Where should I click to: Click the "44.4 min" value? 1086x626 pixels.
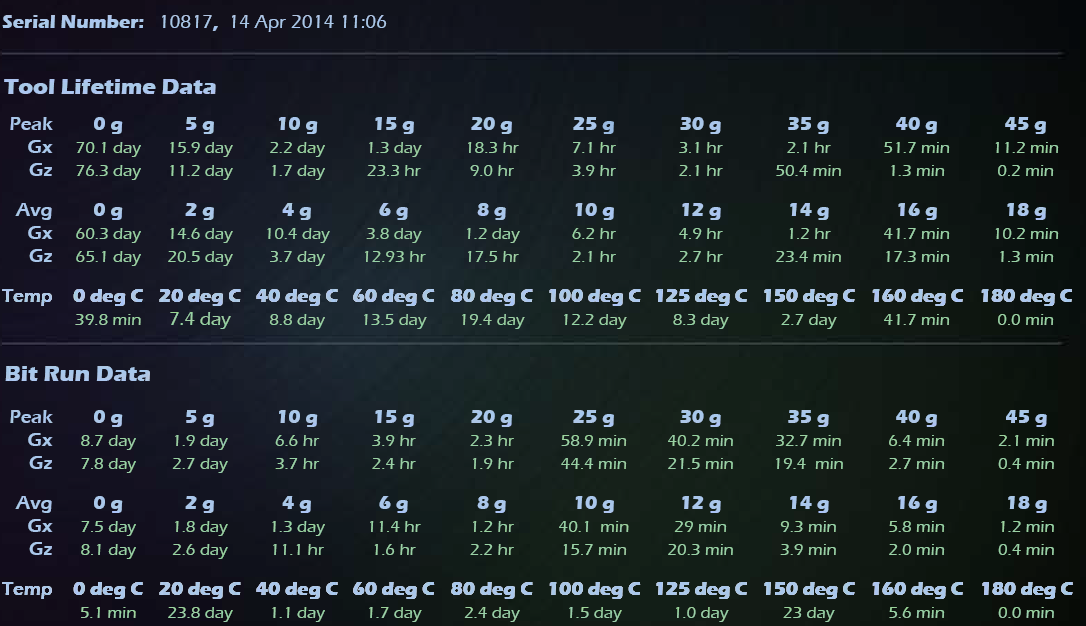(594, 464)
